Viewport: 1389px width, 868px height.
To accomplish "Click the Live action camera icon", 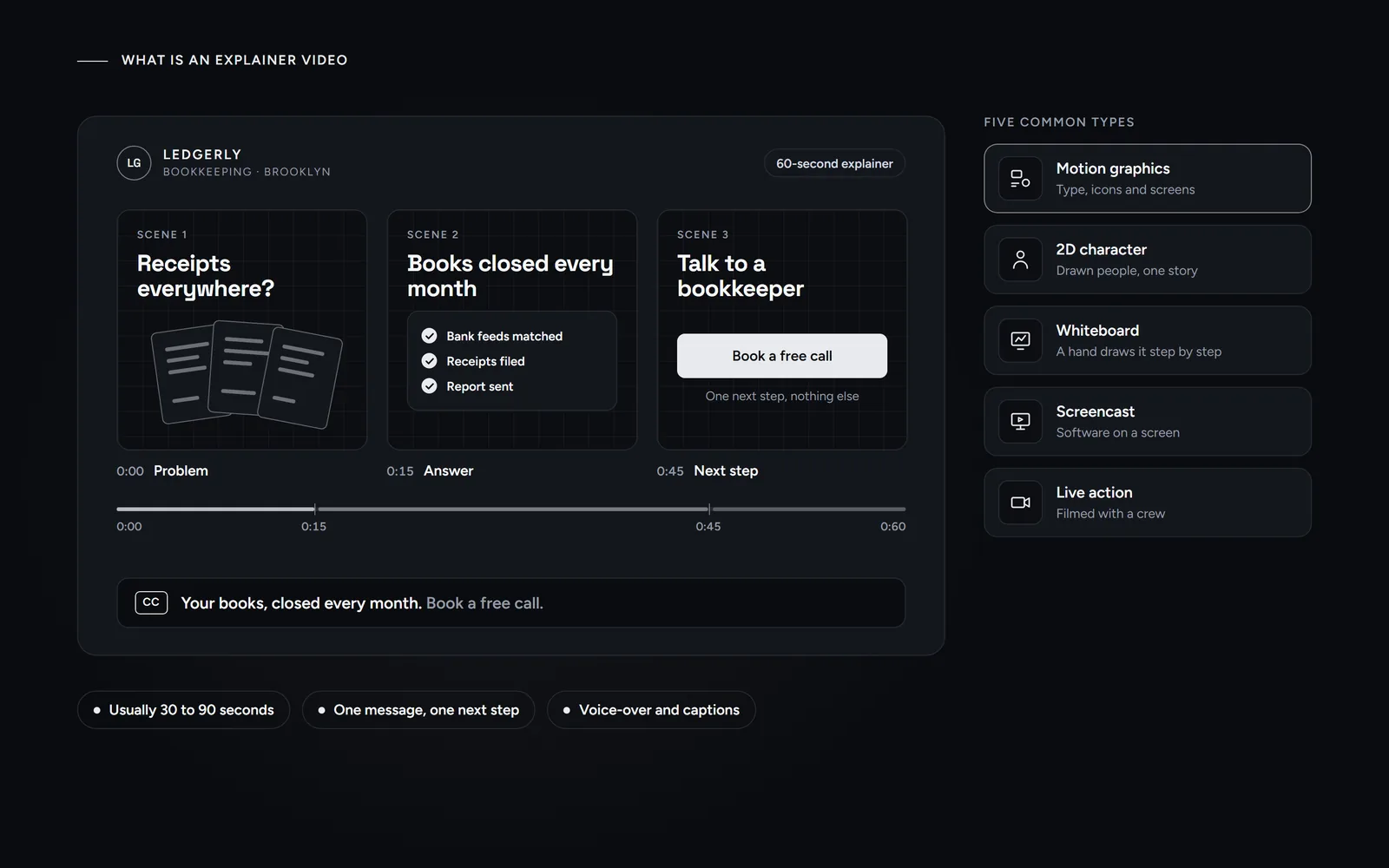I will [1020, 503].
